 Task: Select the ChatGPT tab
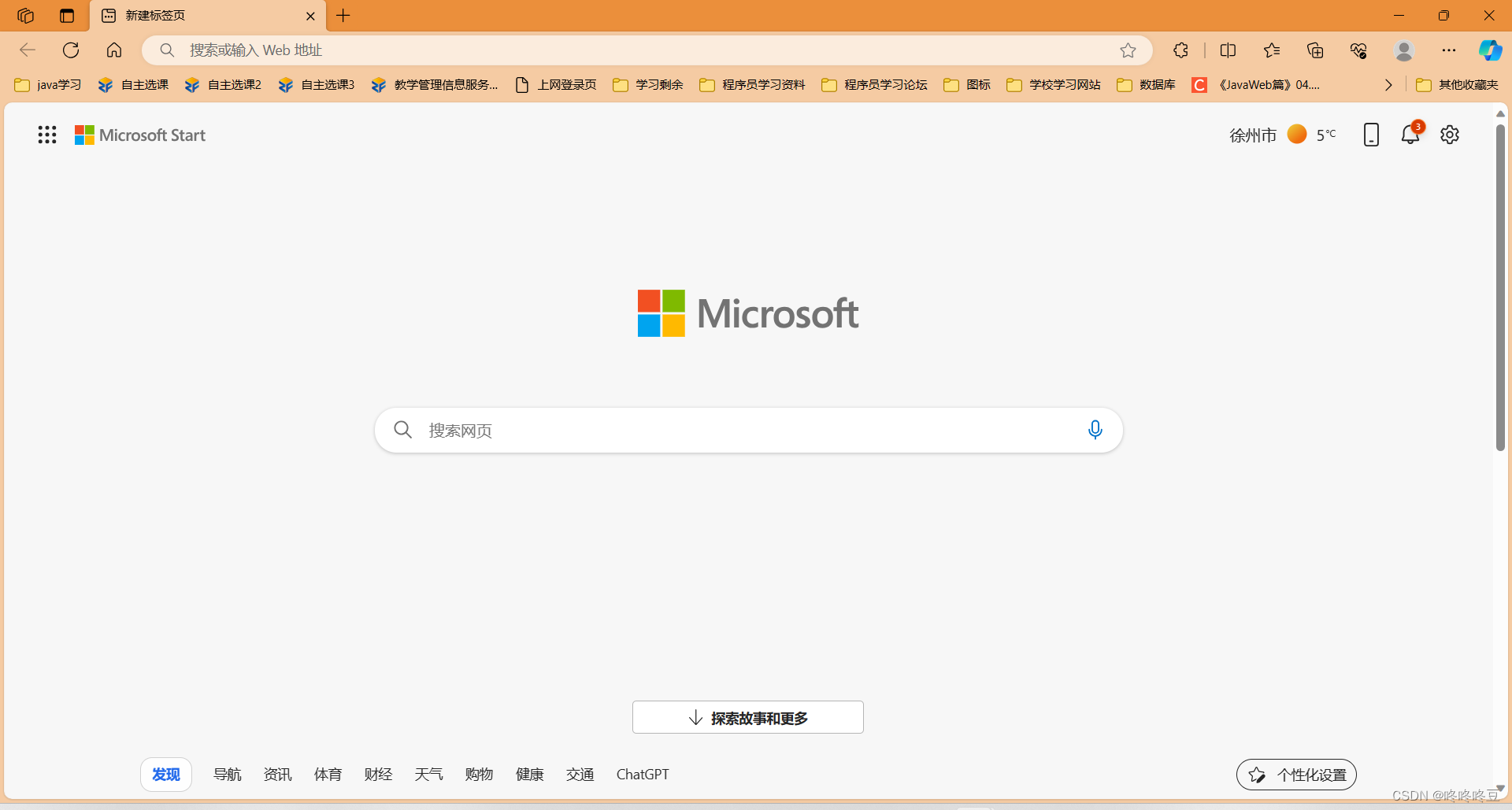[x=643, y=775]
